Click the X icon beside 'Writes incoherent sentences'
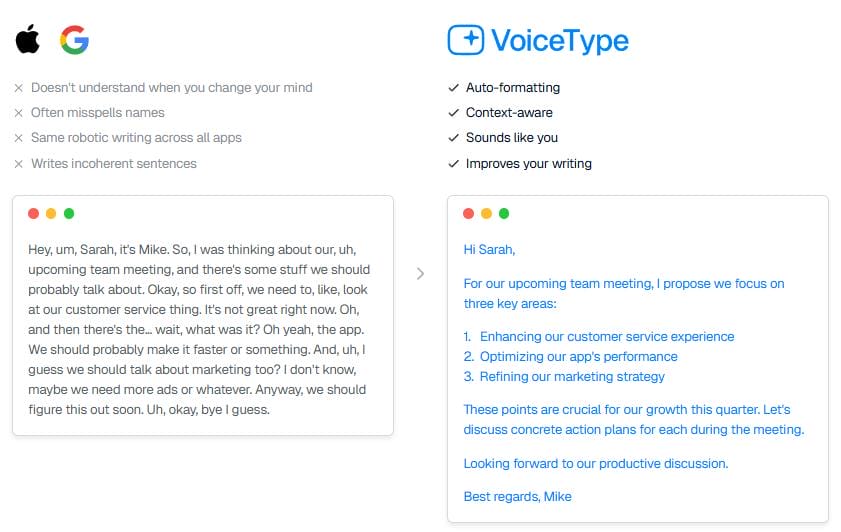Viewport: 841px width, 532px height. point(18,164)
